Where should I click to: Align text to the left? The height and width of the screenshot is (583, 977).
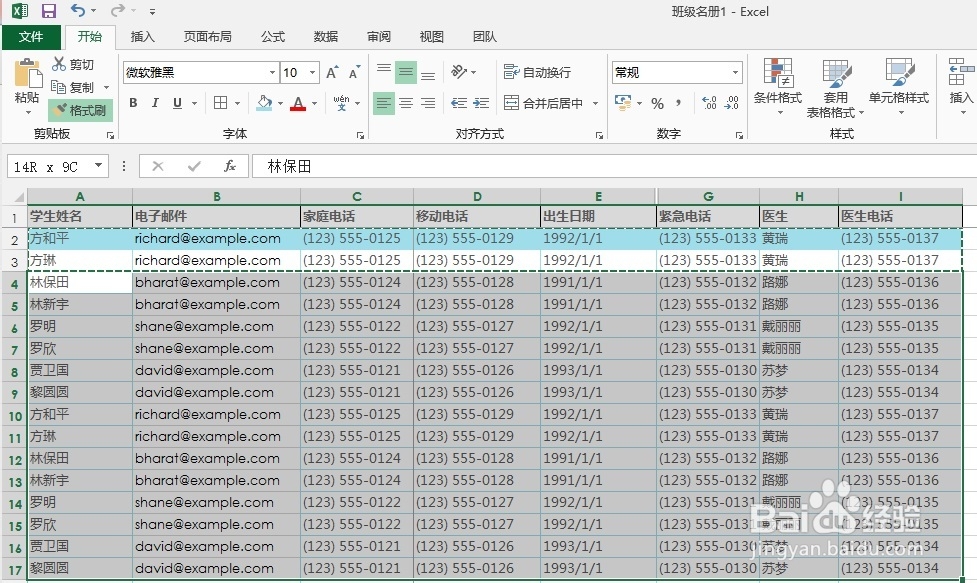coord(384,103)
